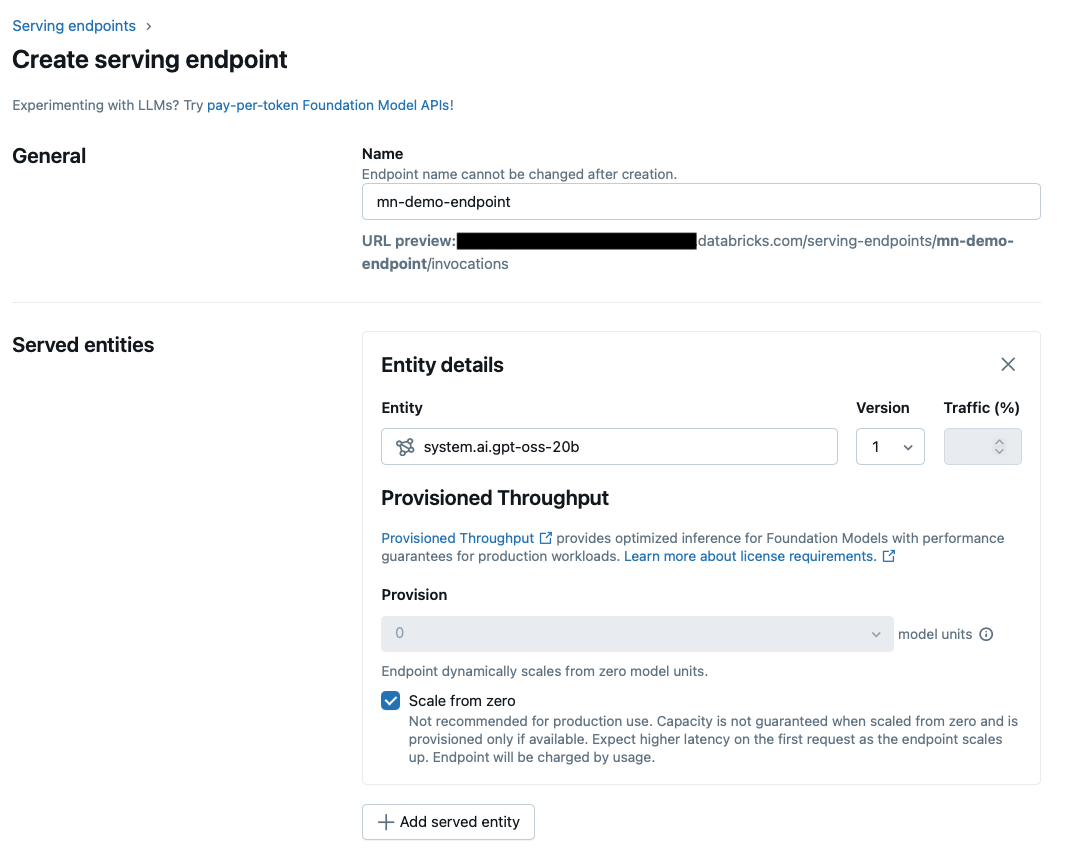This screenshot has width=1065, height=859.
Task: Uncheck the Scale from zero checkbox
Action: coord(391,701)
